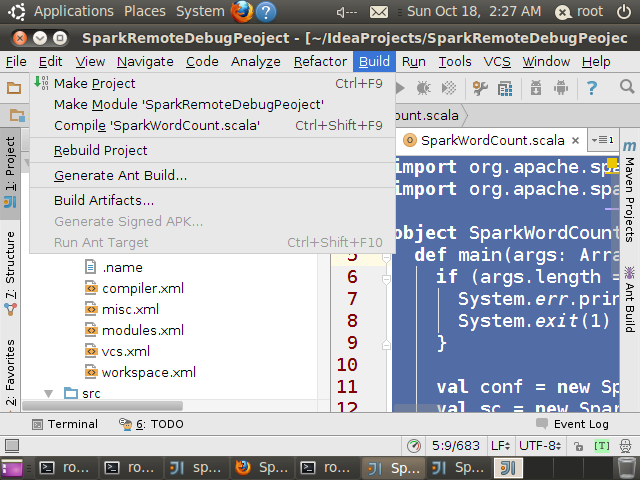Click the volume speaker icon in the top panel
Viewport: 640px width, 480px height.
tap(347, 12)
